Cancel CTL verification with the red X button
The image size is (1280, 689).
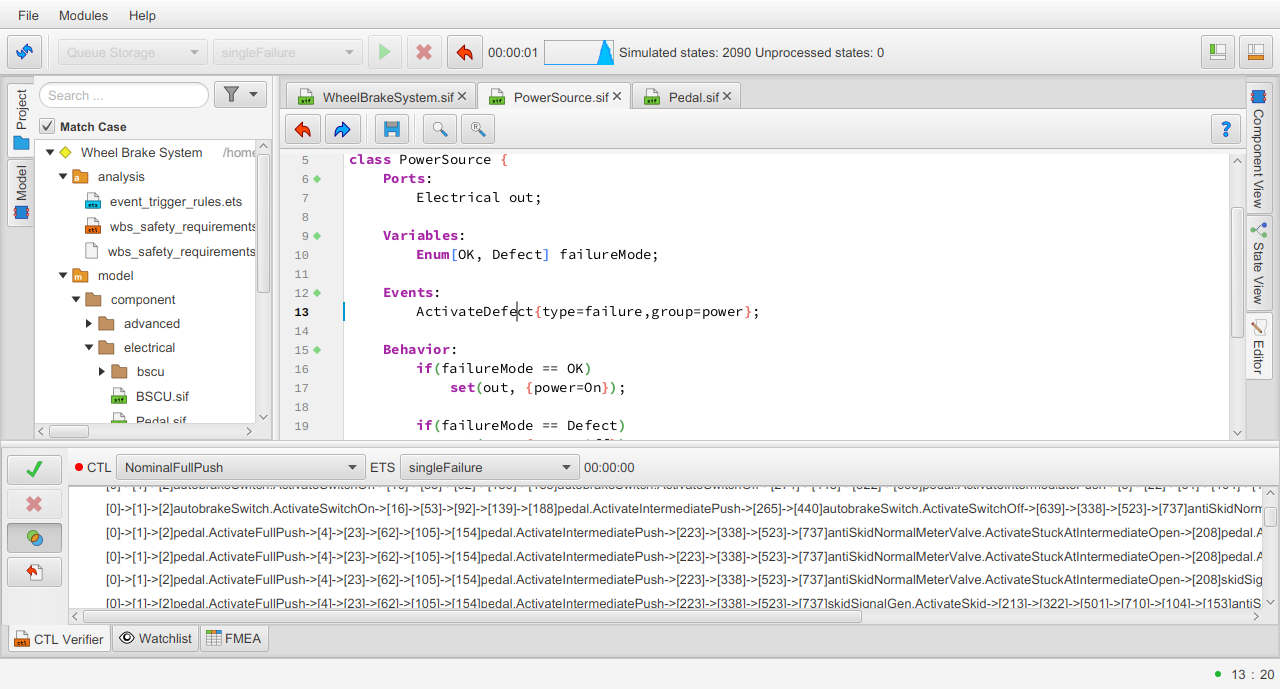coord(34,504)
